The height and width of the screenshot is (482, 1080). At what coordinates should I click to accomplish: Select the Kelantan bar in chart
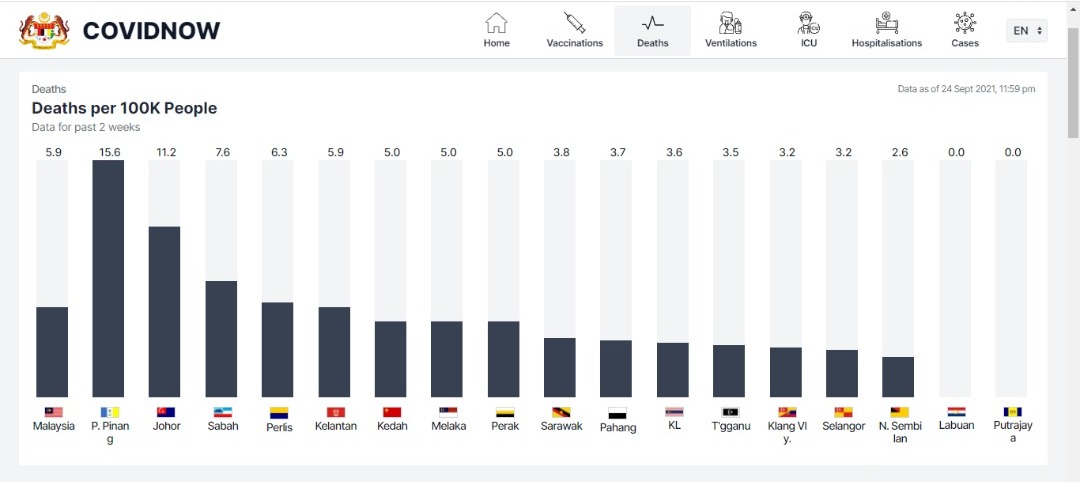point(334,352)
